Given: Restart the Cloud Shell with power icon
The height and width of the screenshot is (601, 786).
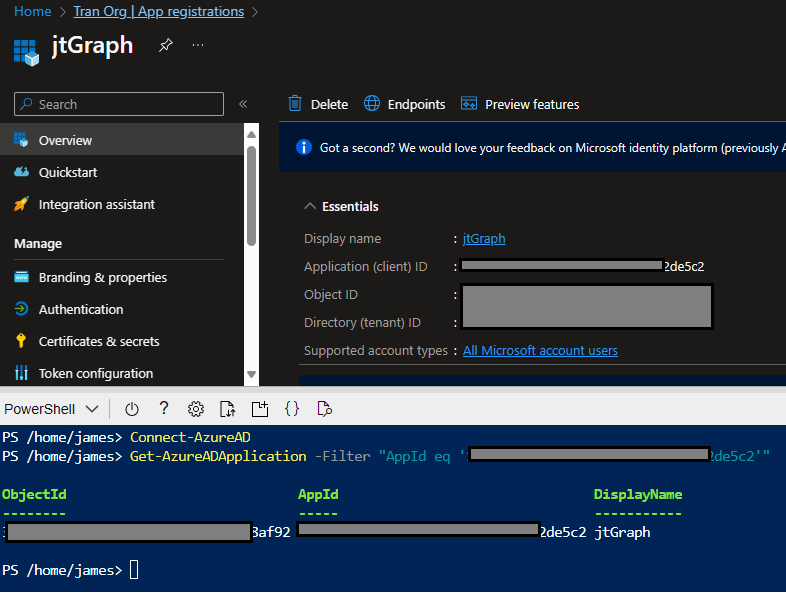Looking at the screenshot, I should (131, 409).
